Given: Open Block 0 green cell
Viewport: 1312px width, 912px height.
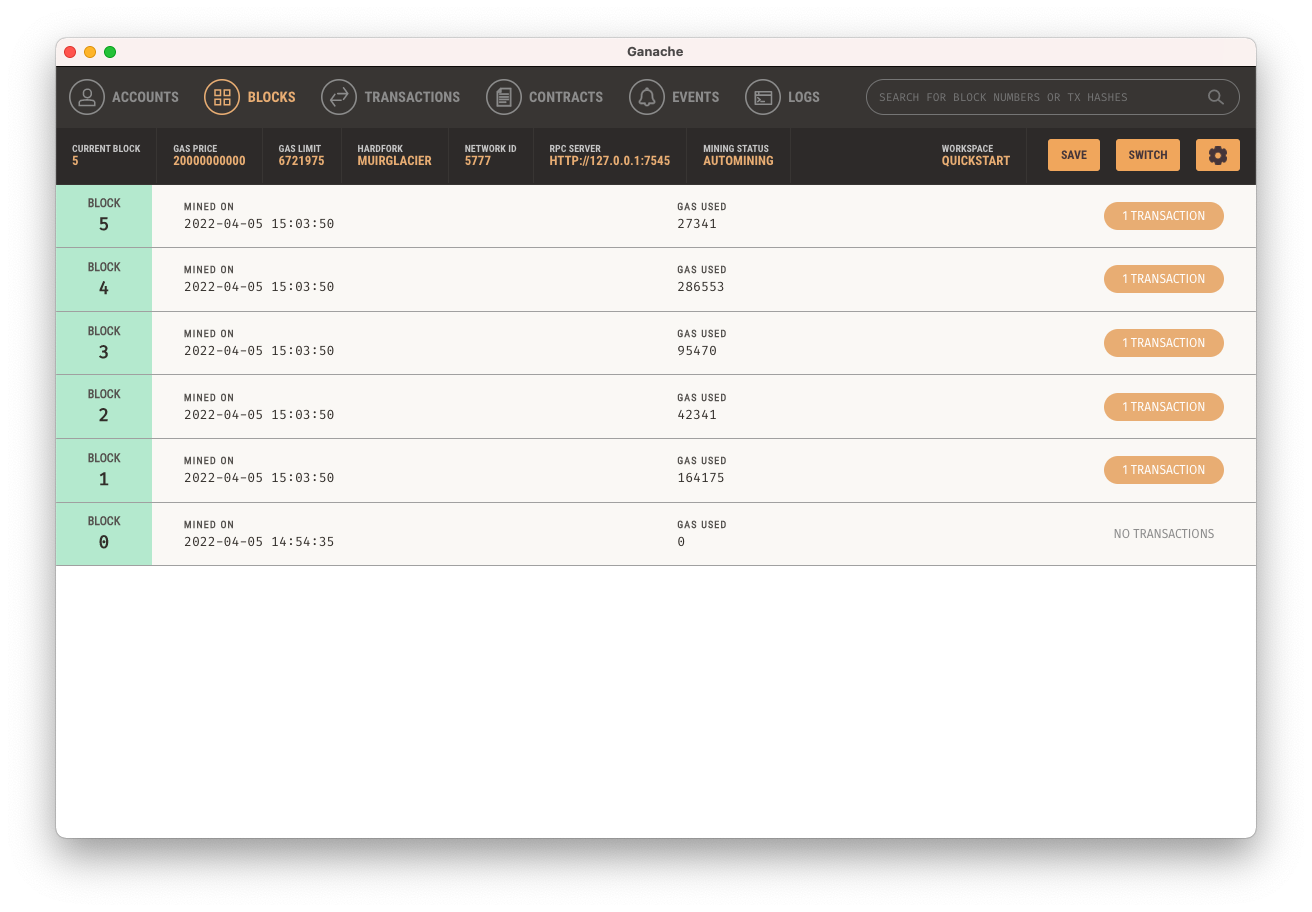Looking at the screenshot, I should (104, 534).
